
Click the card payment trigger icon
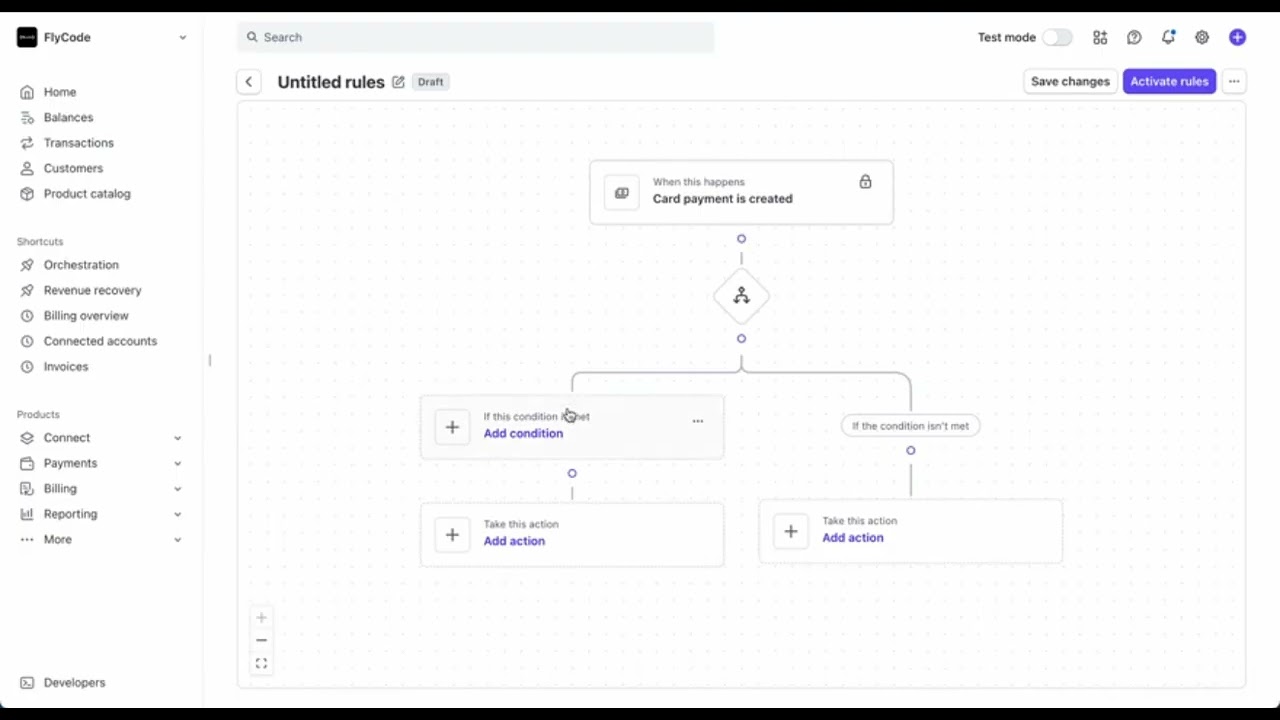point(622,193)
